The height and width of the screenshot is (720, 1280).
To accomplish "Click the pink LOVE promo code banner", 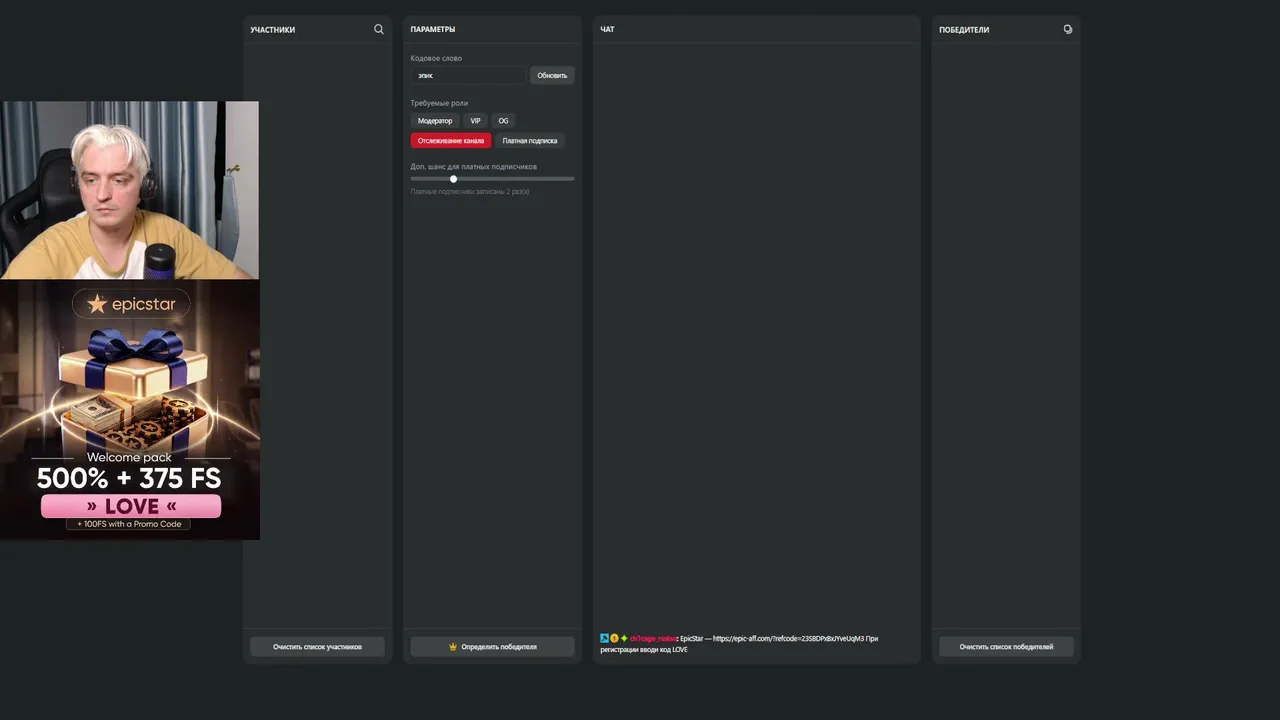I will 131,506.
